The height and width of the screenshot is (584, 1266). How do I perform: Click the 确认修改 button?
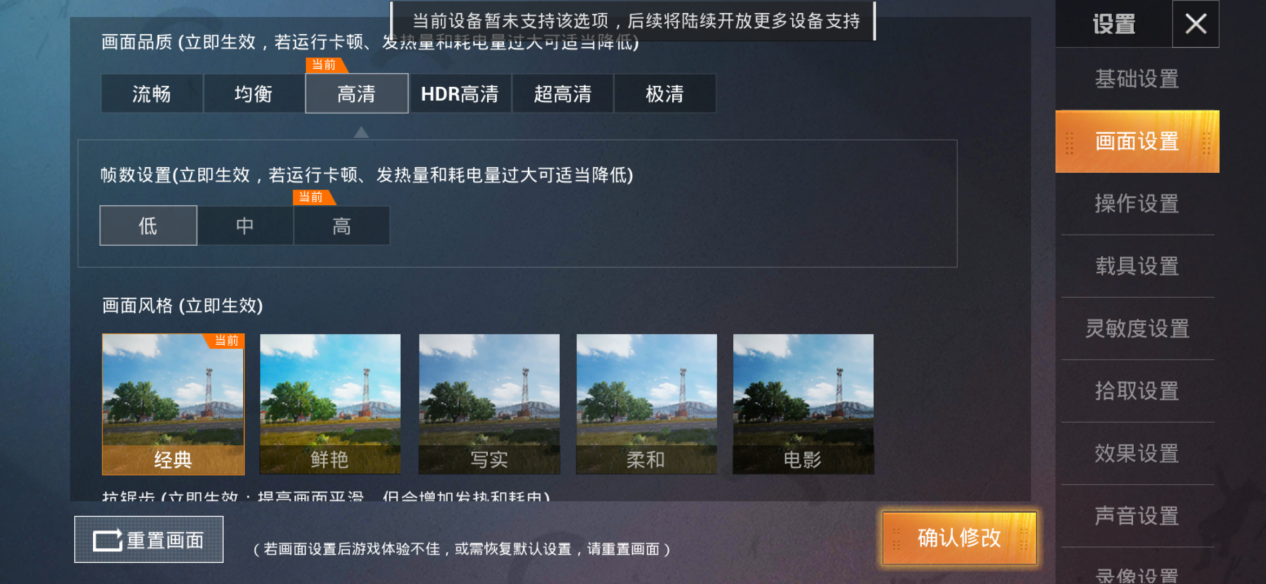coord(959,538)
